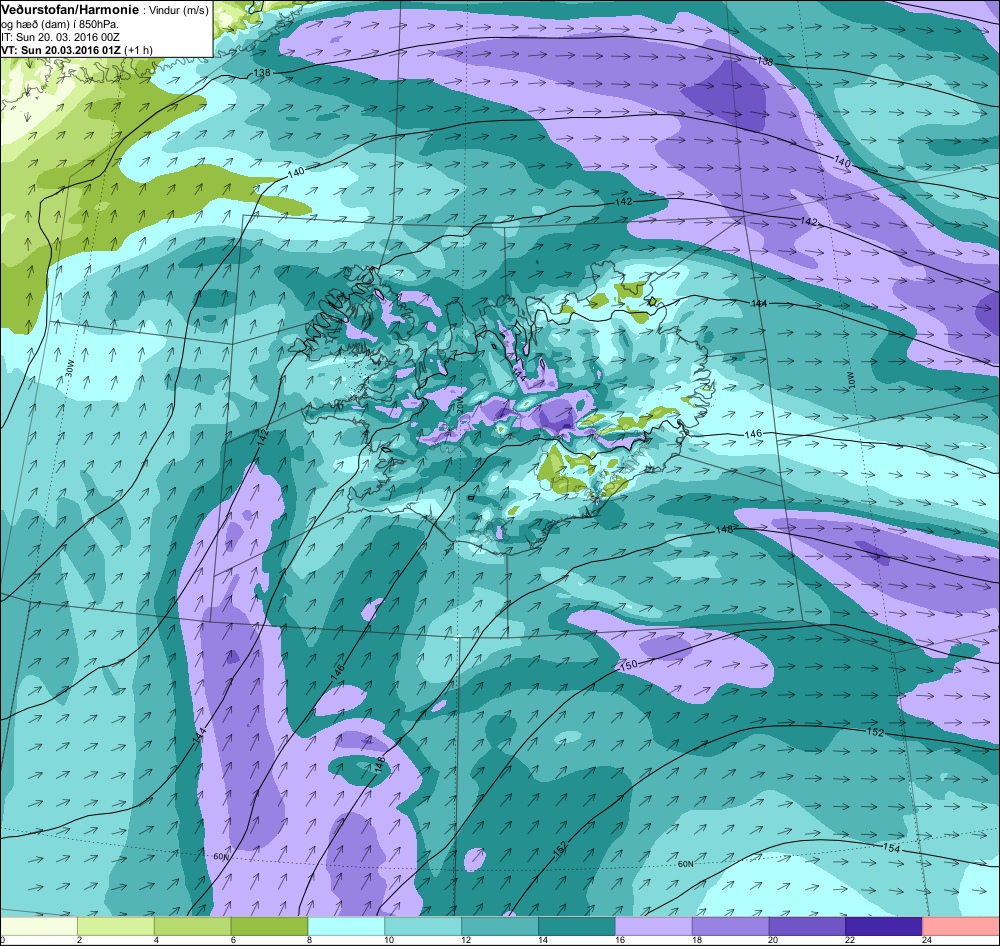This screenshot has height=946, width=1000.
Task: Click the medium purple 18–20 m/s legend swatch
Action: pyautogui.click(x=730, y=926)
